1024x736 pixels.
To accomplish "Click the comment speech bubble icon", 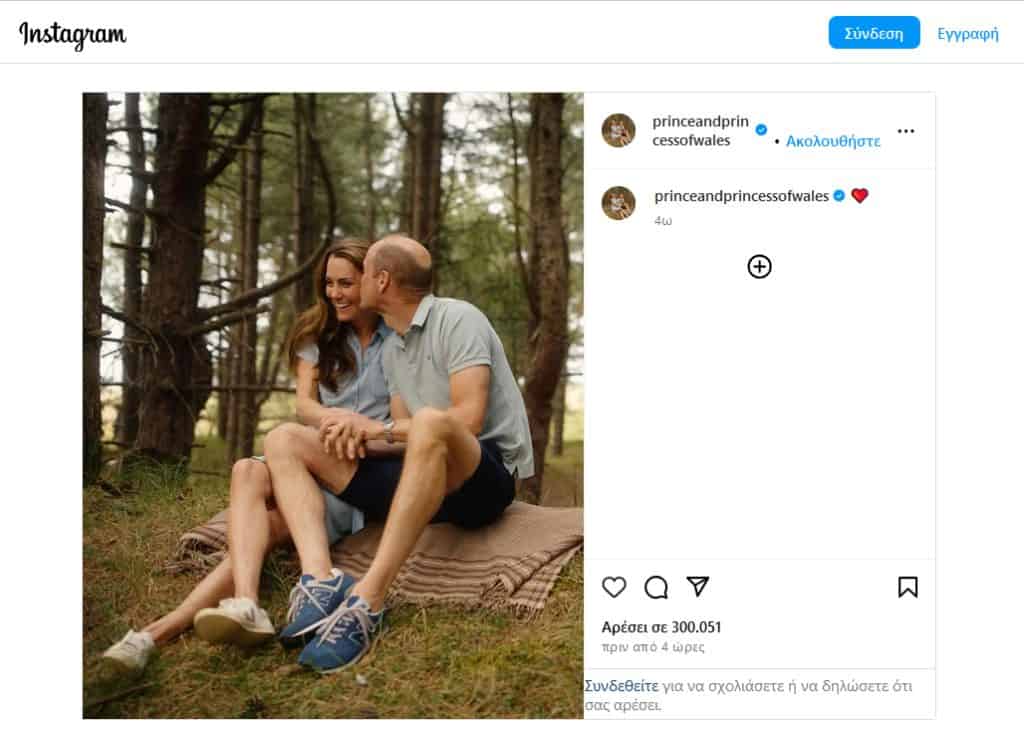I will (656, 587).
